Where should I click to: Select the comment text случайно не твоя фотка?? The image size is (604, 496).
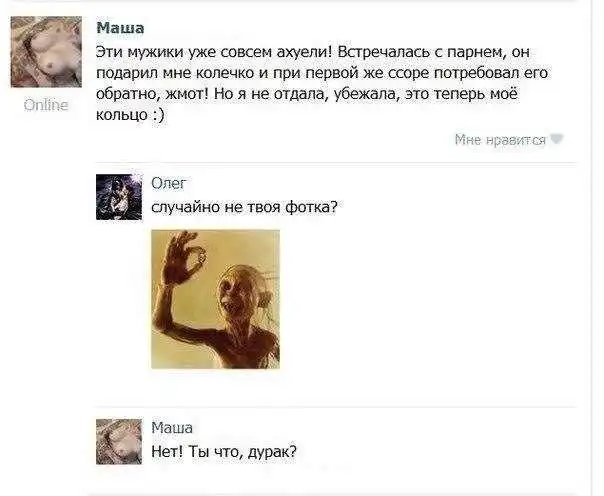(x=244, y=207)
